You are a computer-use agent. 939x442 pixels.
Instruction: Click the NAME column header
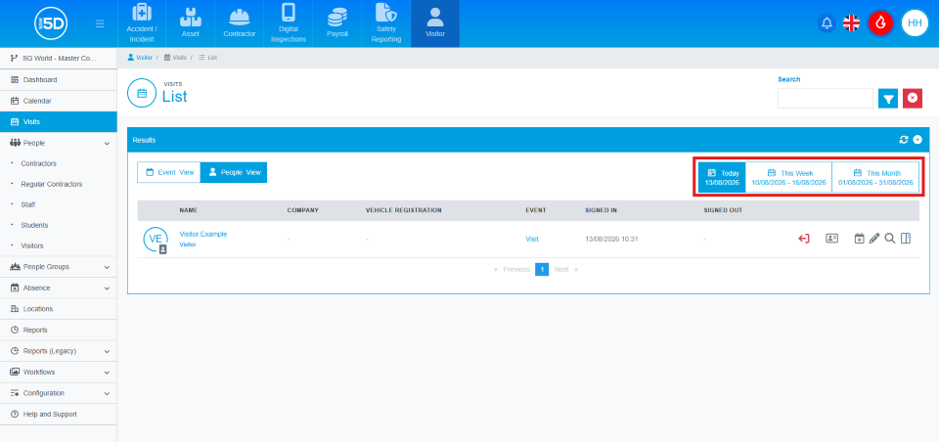(188, 211)
